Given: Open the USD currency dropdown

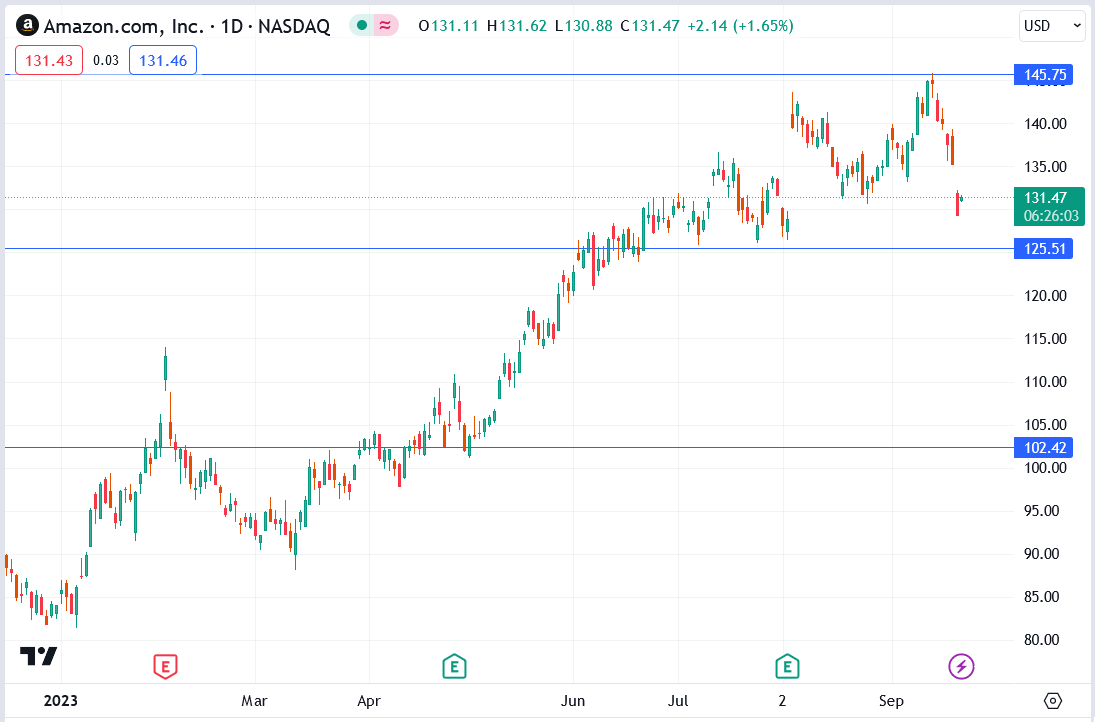Looking at the screenshot, I should (1052, 26).
